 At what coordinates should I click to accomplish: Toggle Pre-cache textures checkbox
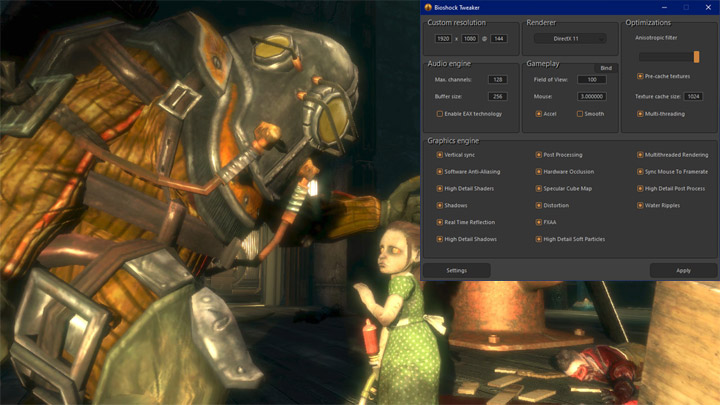point(640,76)
